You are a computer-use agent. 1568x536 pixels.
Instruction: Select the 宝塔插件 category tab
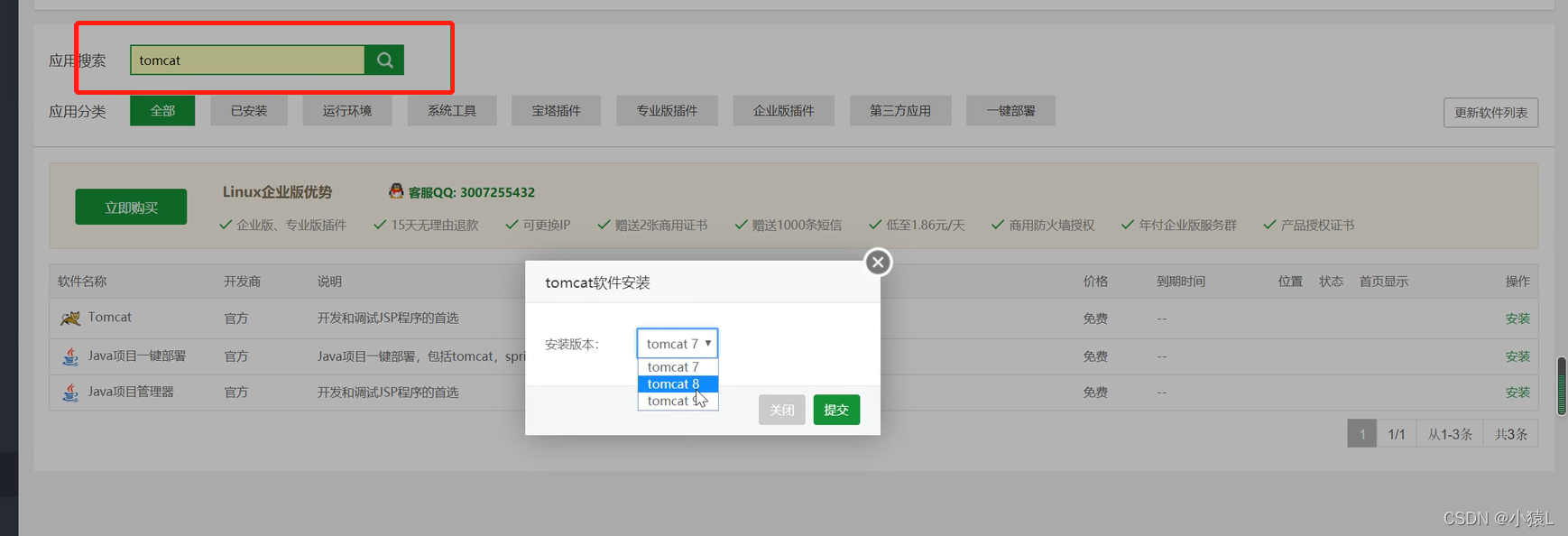(x=557, y=111)
